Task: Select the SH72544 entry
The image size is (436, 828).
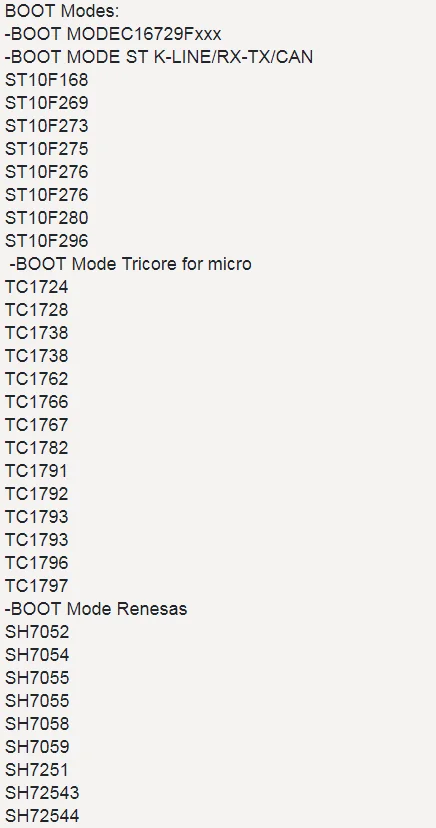Action: coord(42,815)
